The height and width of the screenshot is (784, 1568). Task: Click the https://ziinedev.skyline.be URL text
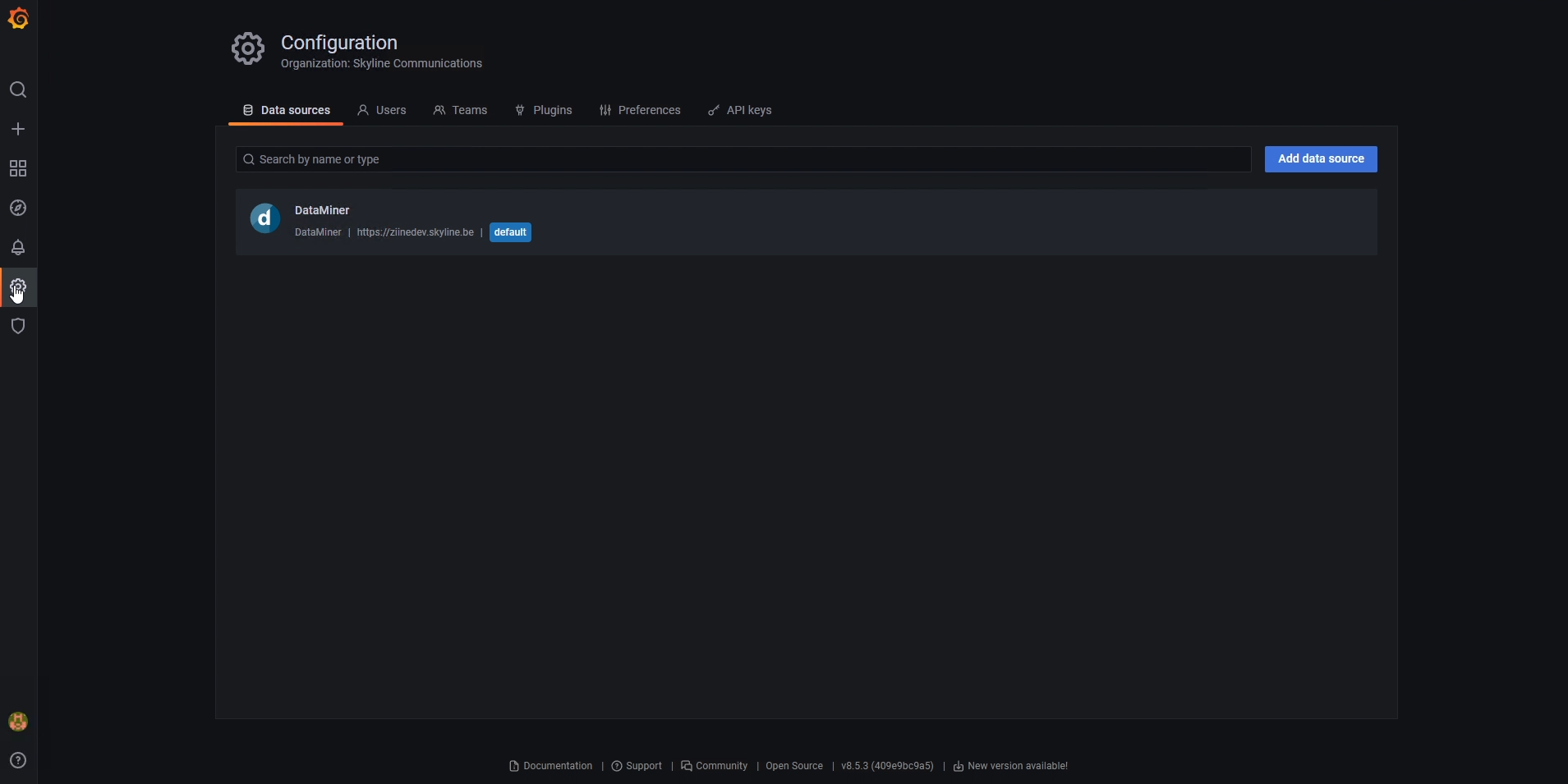click(x=415, y=232)
